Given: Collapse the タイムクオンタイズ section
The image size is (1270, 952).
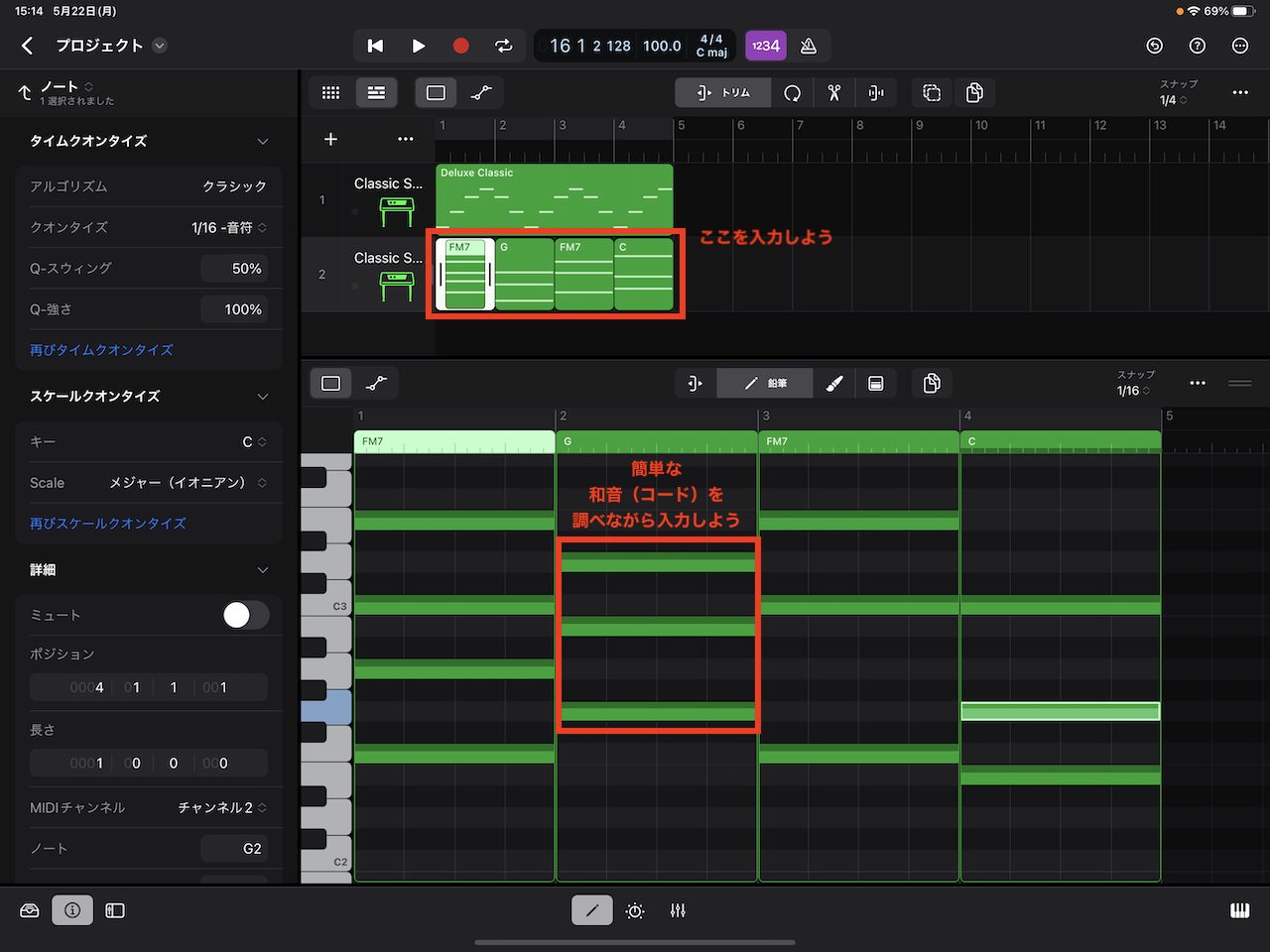Looking at the screenshot, I should [262, 142].
